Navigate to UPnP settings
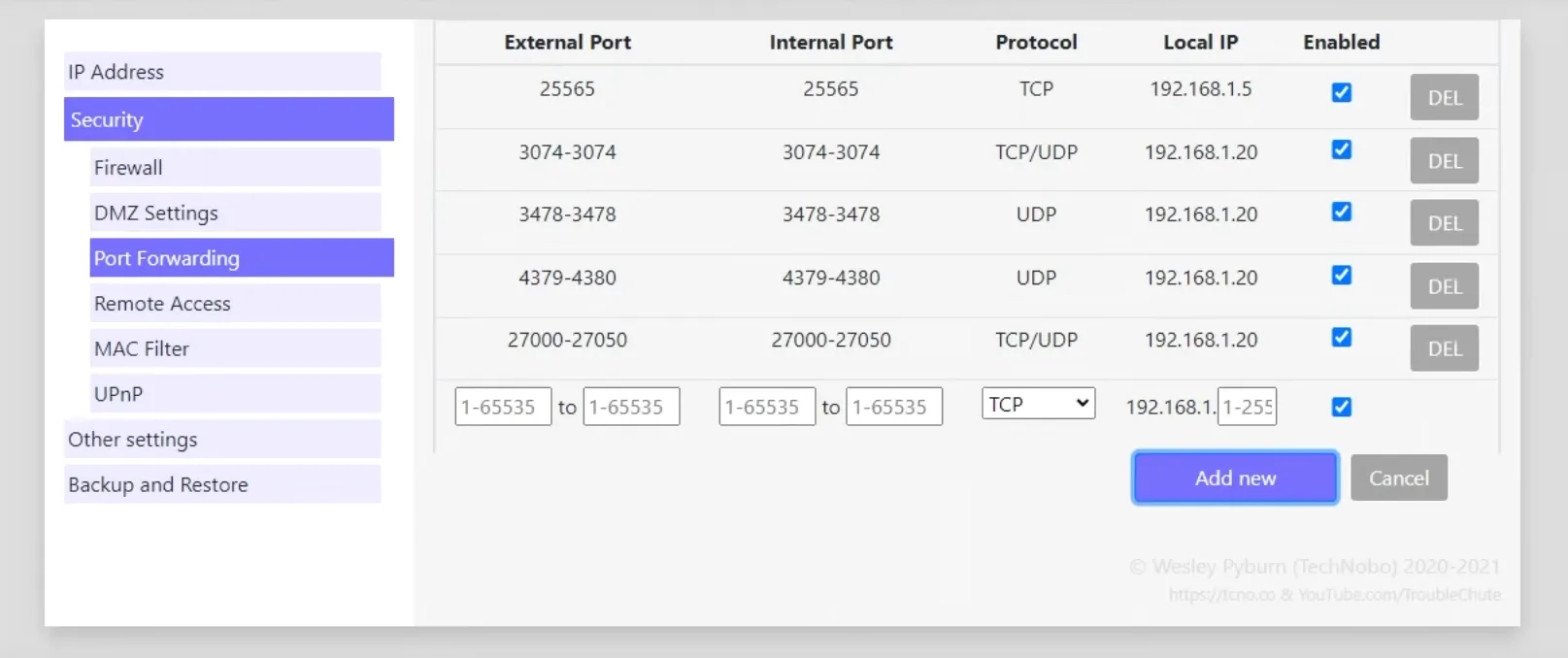Image resolution: width=1568 pixels, height=658 pixels. [235, 394]
